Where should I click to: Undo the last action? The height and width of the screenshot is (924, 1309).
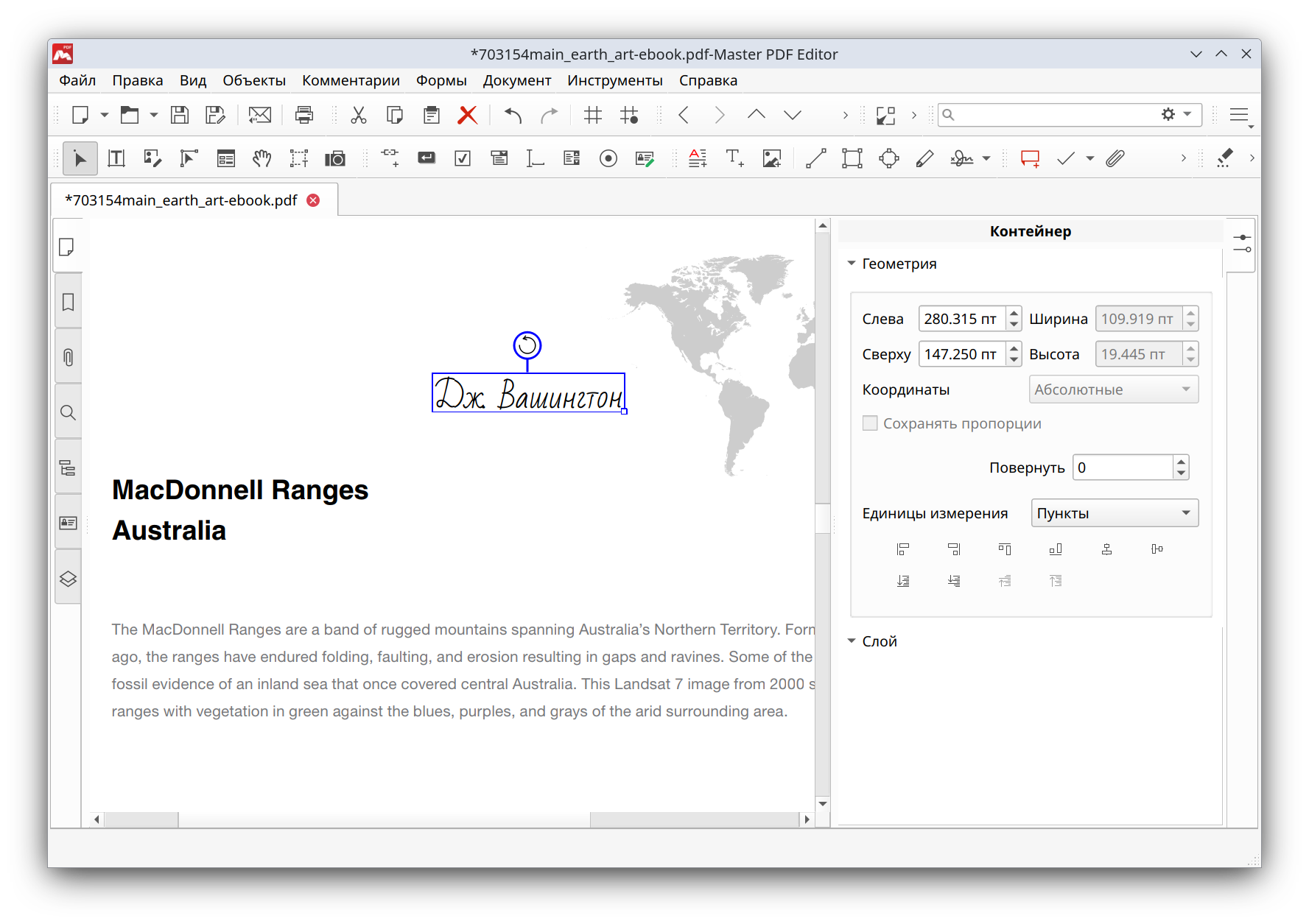(513, 115)
